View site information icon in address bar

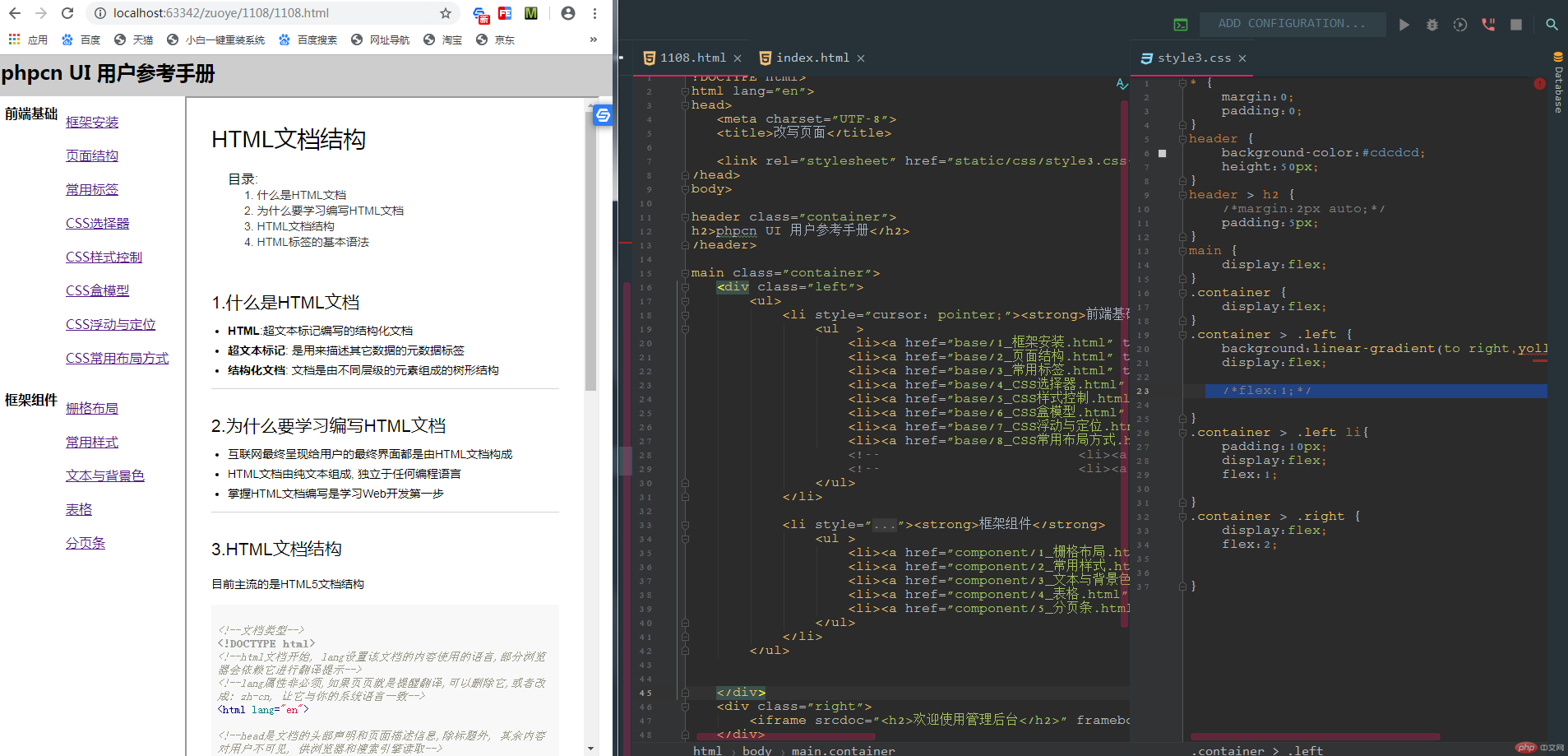[x=100, y=13]
